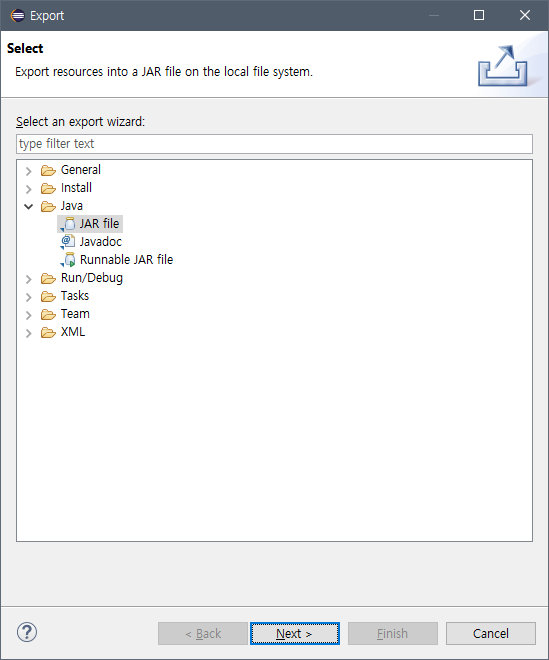Expand the Run/Debug category
Screen dimensions: 549x660
pyautogui.click(x=29, y=279)
